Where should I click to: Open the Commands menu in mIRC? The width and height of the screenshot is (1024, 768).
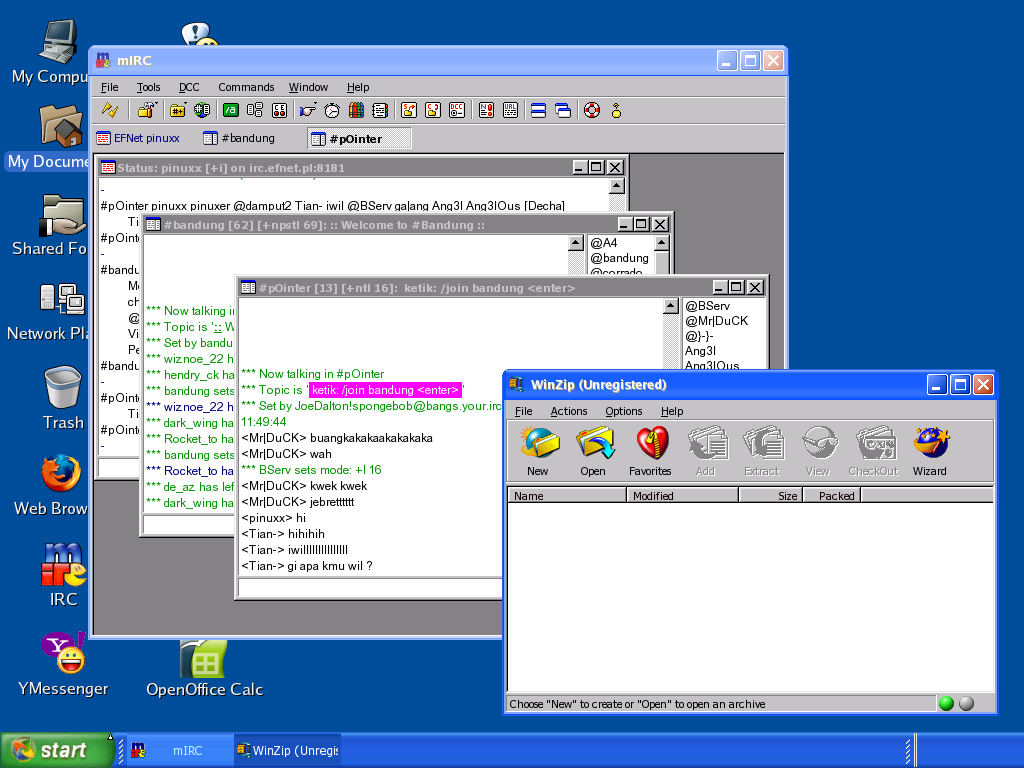(x=246, y=87)
